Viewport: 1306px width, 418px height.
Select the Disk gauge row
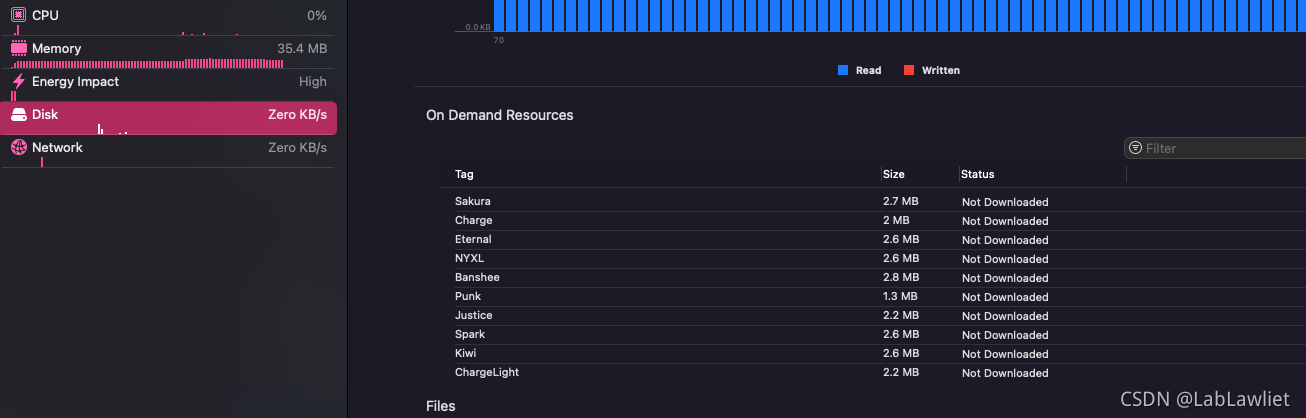click(x=169, y=118)
